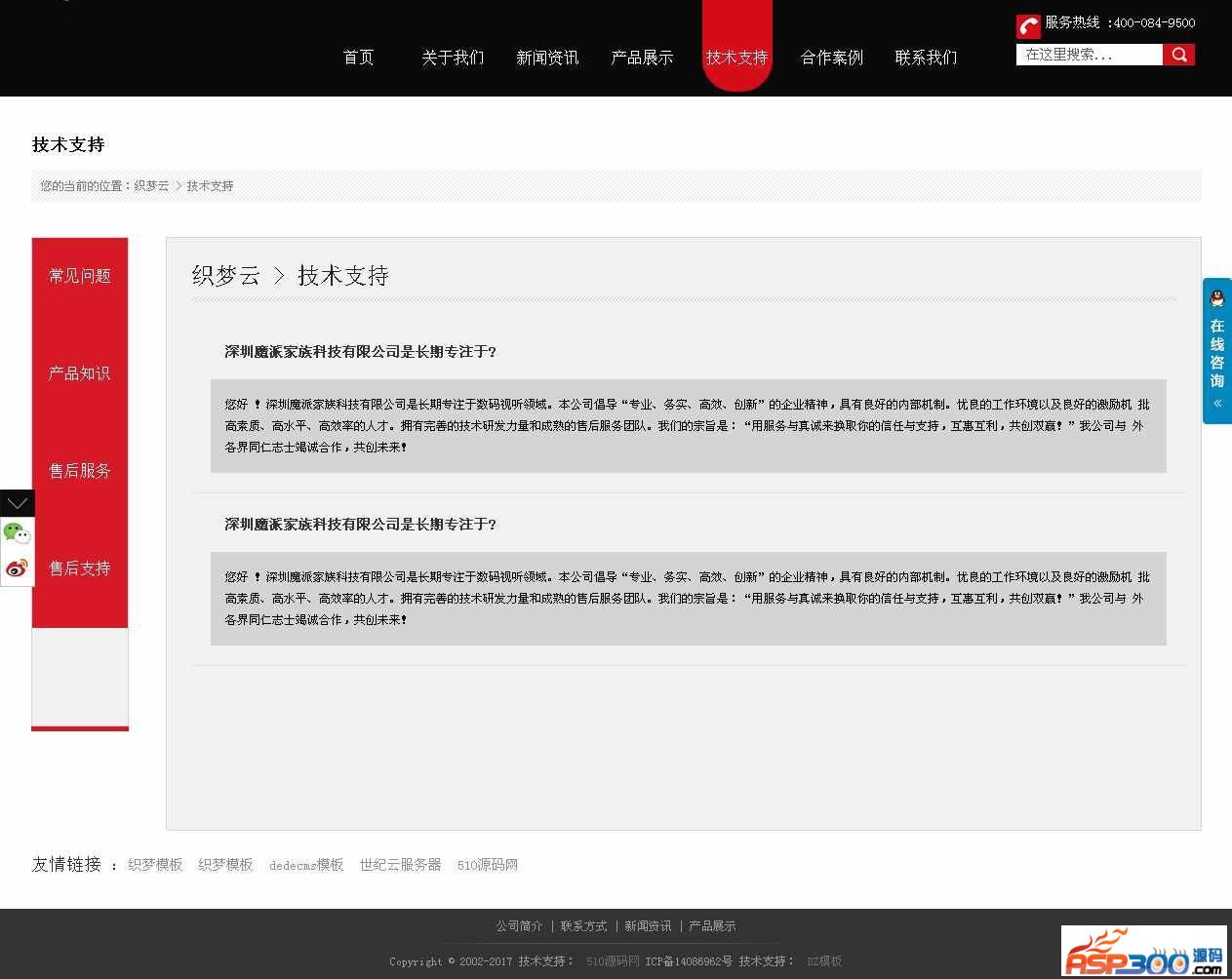The width and height of the screenshot is (1232, 979).
Task: Open 产品展示 menu item
Action: 642,58
